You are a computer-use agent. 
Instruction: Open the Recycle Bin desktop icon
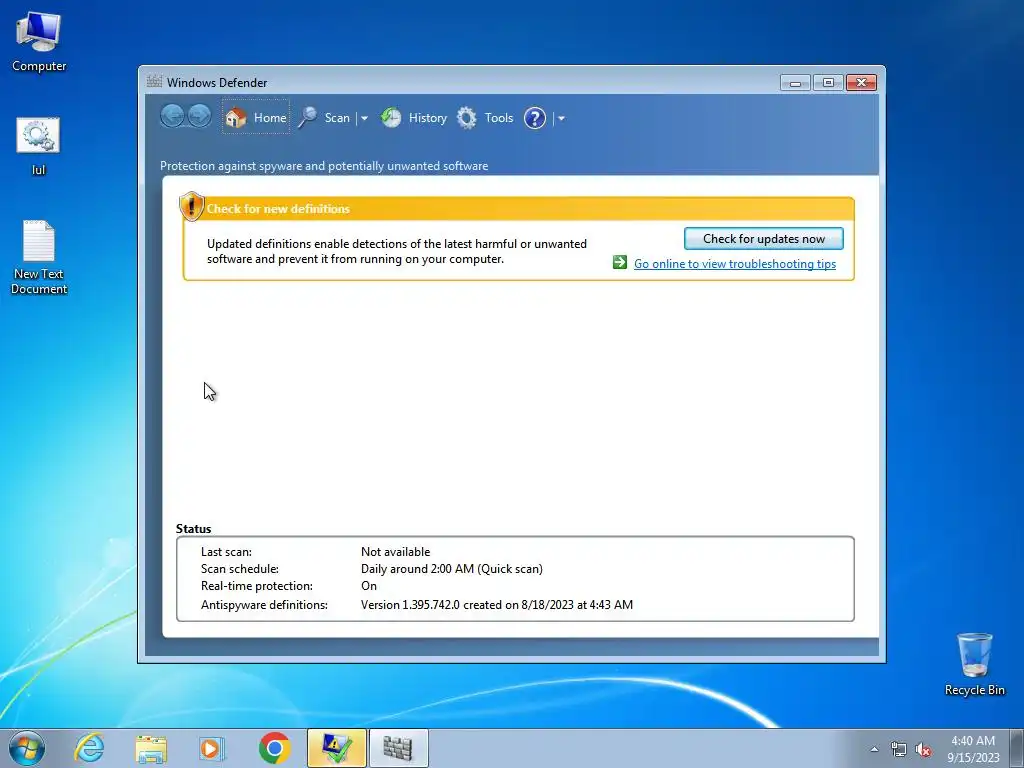click(x=974, y=664)
